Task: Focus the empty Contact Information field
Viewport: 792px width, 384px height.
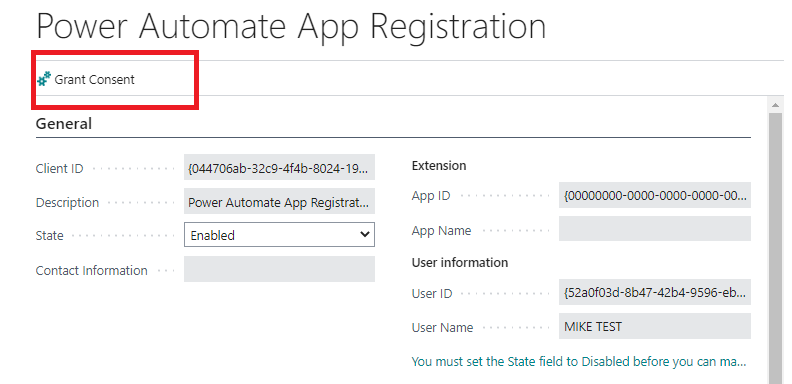Action: (x=279, y=269)
